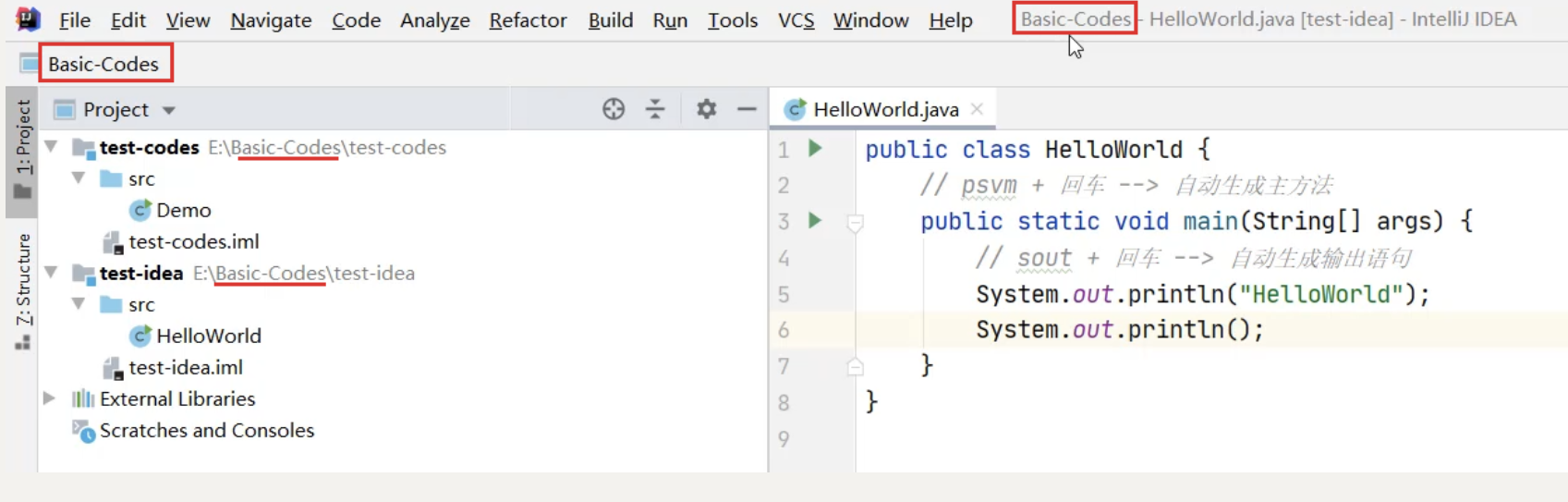
Task: Open Scratches and Consoles
Action: 207,430
